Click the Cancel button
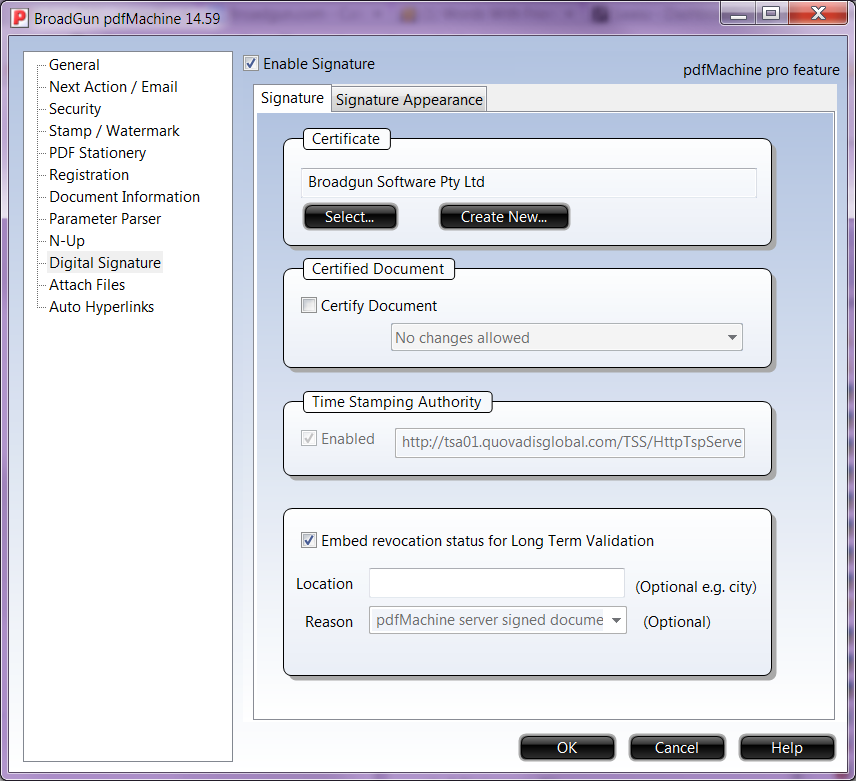The height and width of the screenshot is (781, 856). (677, 748)
